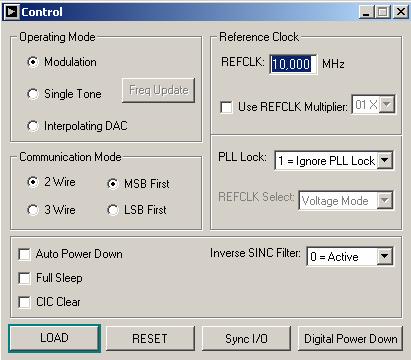This screenshot has height=360, width=411.
Task: Enable Use REFCLK Multiplier checkbox
Action: pyautogui.click(x=226, y=107)
